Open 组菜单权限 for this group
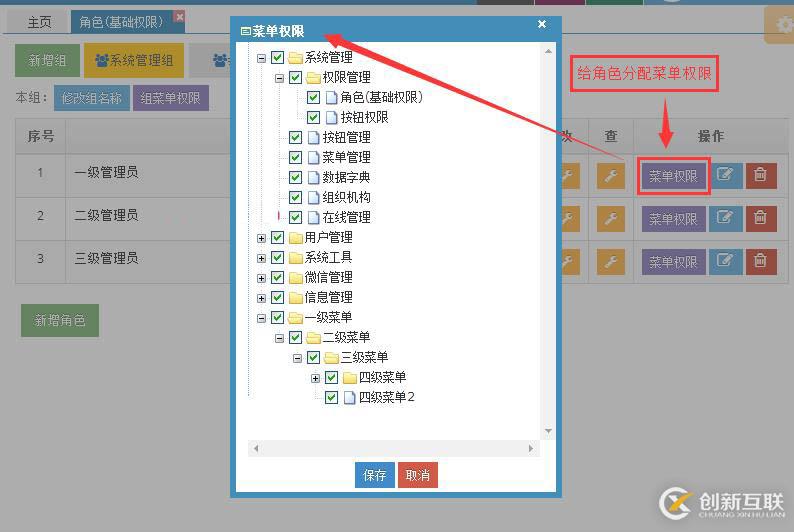 (171, 98)
